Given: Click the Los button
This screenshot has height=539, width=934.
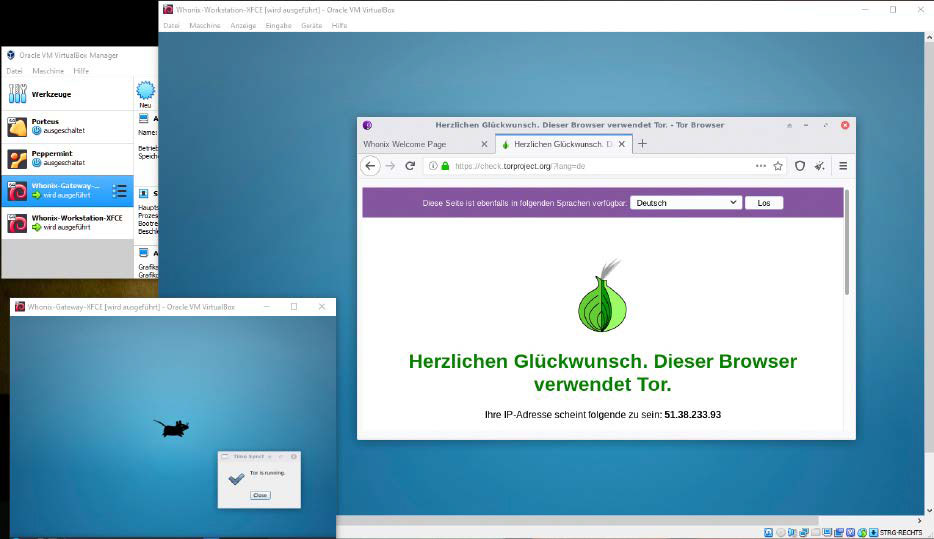Looking at the screenshot, I should 764,203.
